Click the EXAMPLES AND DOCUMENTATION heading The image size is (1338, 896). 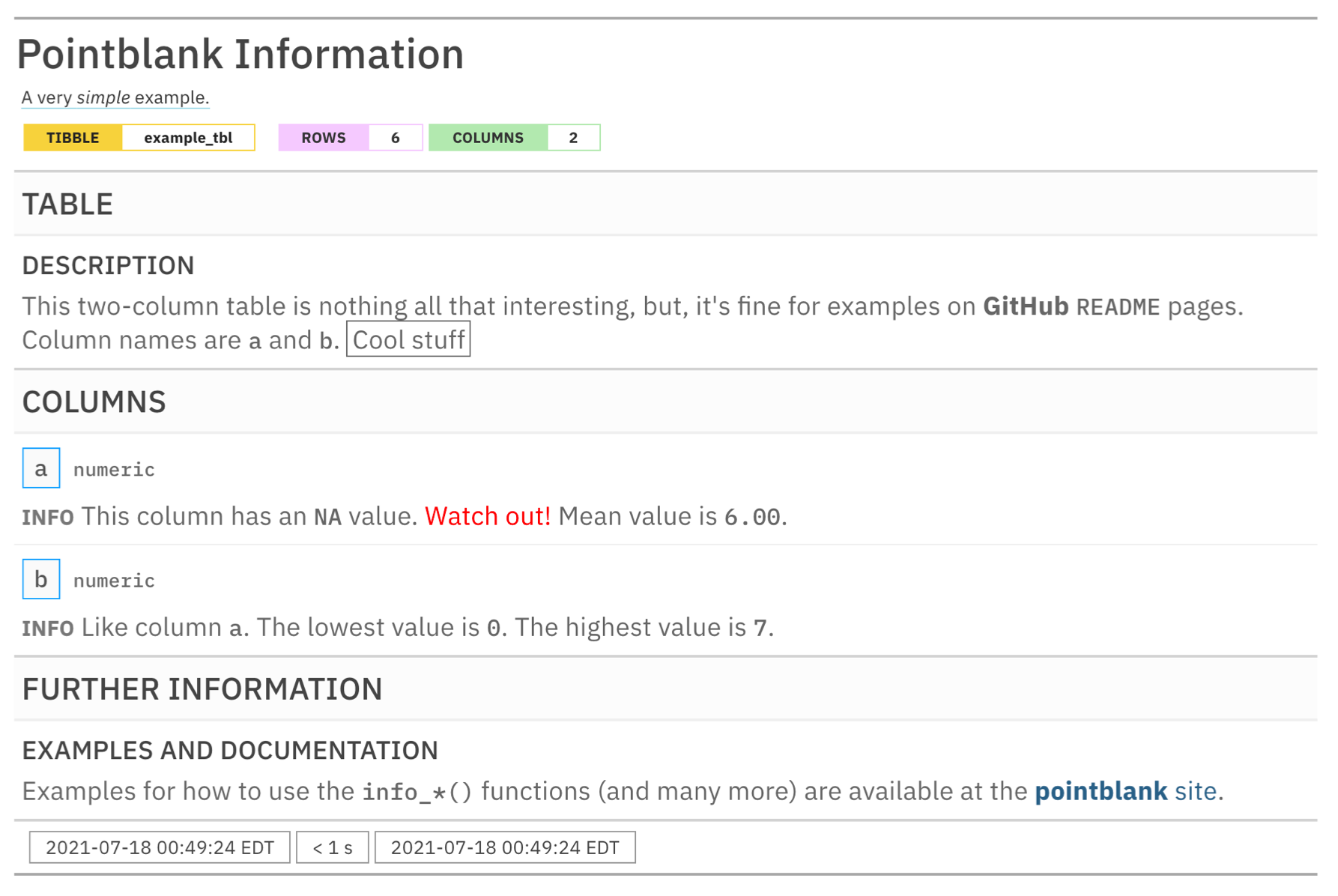[x=230, y=750]
